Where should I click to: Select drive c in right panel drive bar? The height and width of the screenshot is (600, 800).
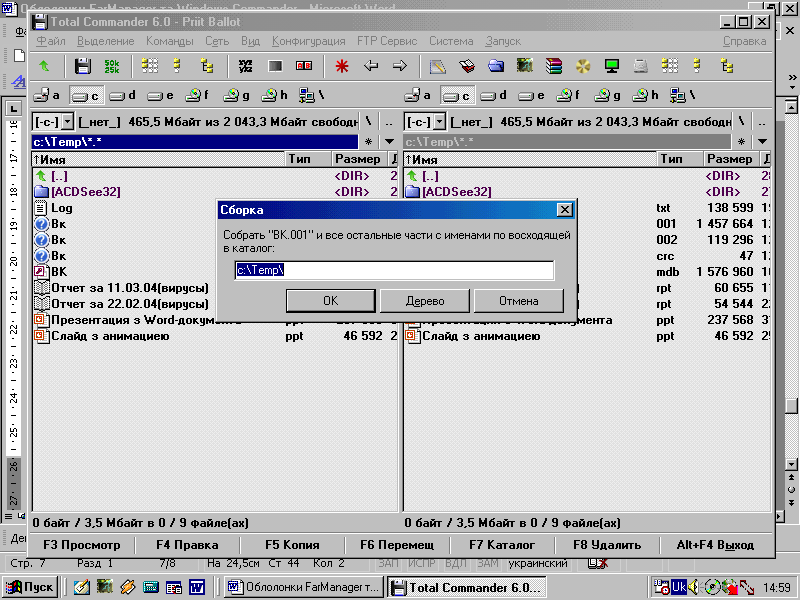pos(457,95)
